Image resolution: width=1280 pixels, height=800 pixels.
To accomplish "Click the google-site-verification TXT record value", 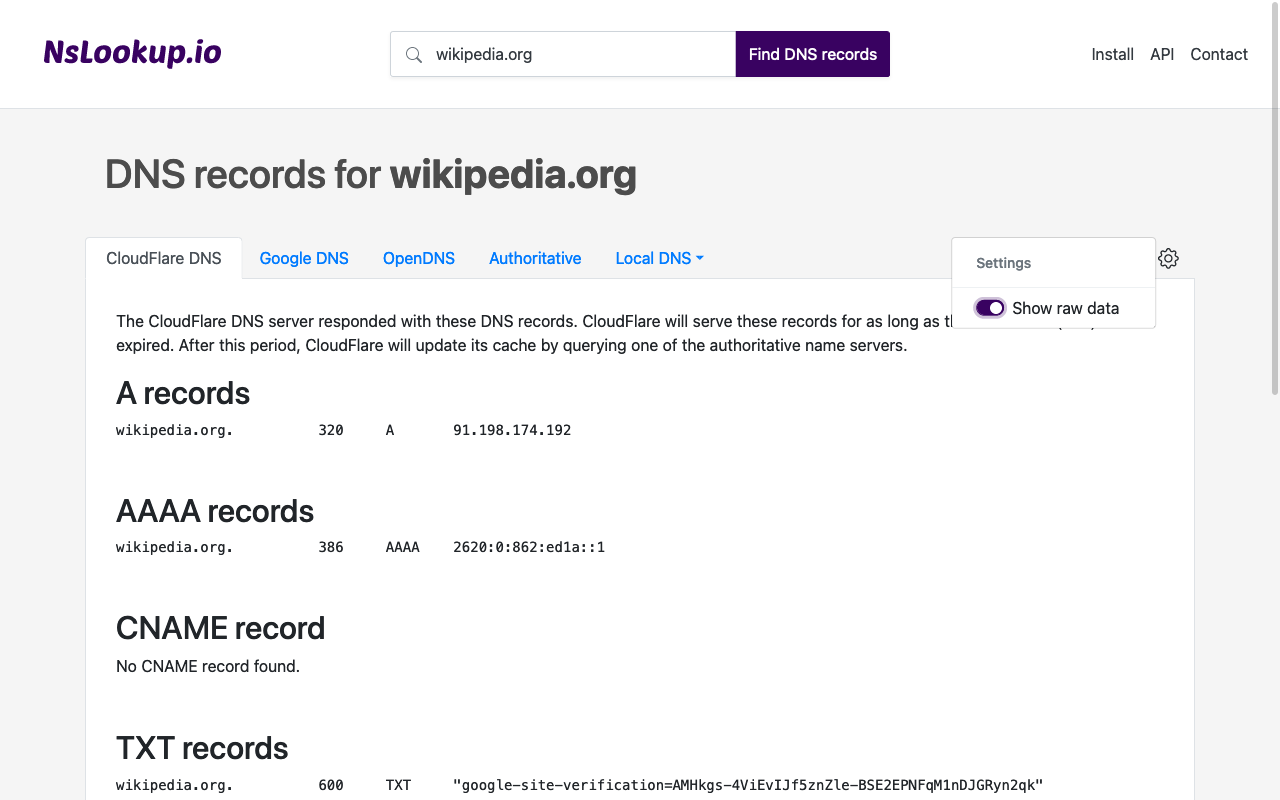I will click(x=748, y=785).
